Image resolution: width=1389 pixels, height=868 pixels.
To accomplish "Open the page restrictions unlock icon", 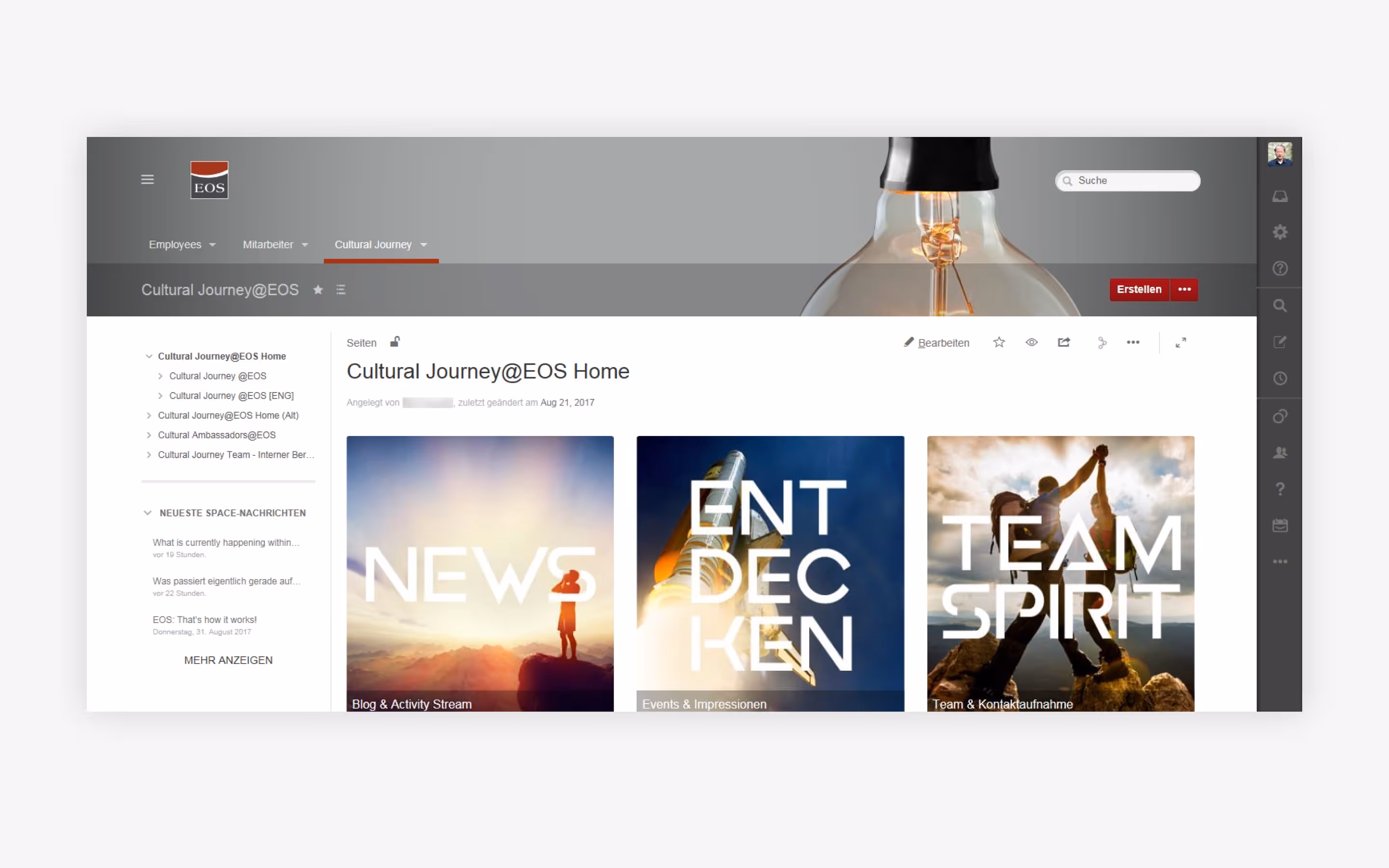I will click(395, 342).
